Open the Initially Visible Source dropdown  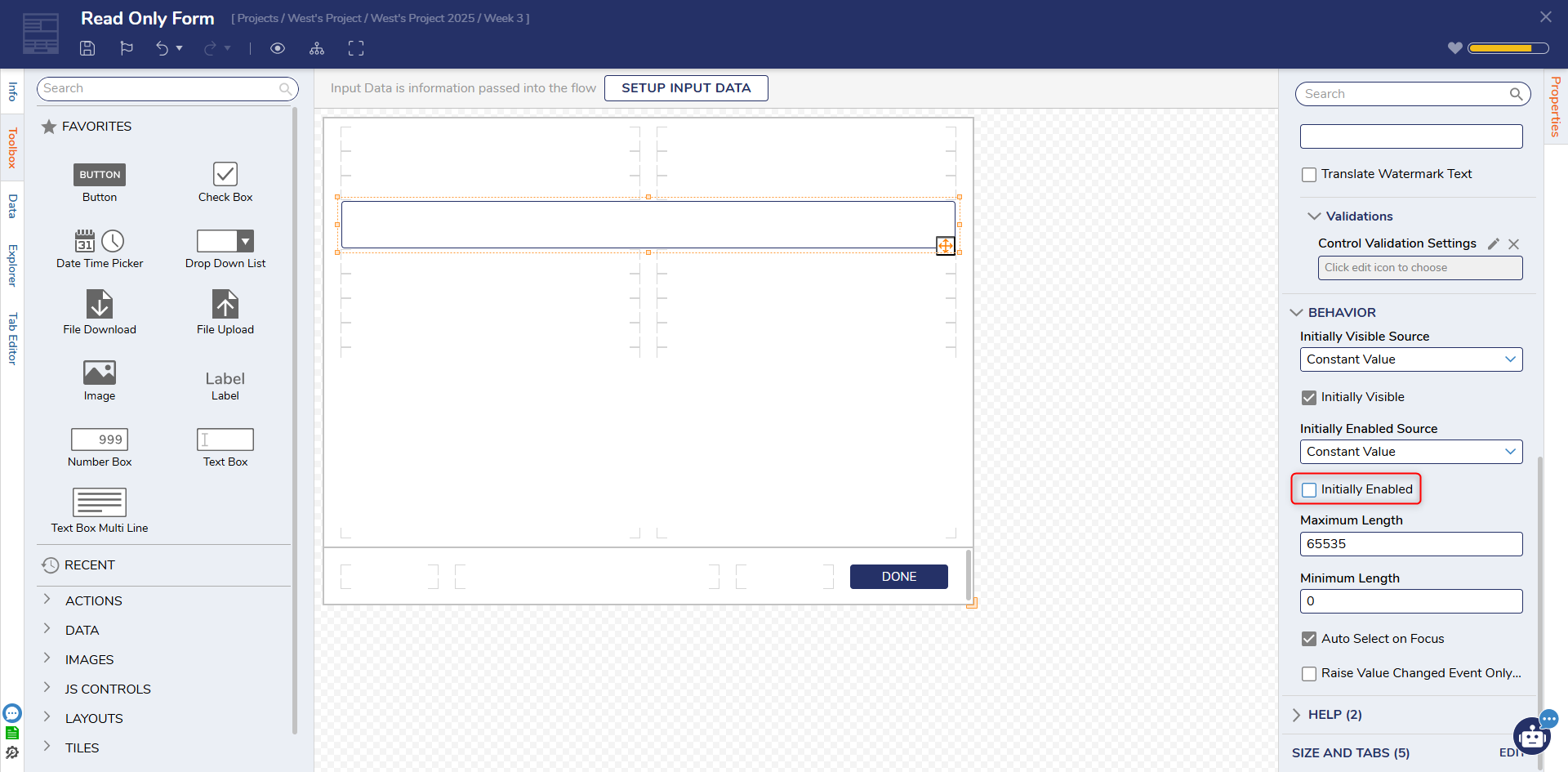click(1410, 359)
